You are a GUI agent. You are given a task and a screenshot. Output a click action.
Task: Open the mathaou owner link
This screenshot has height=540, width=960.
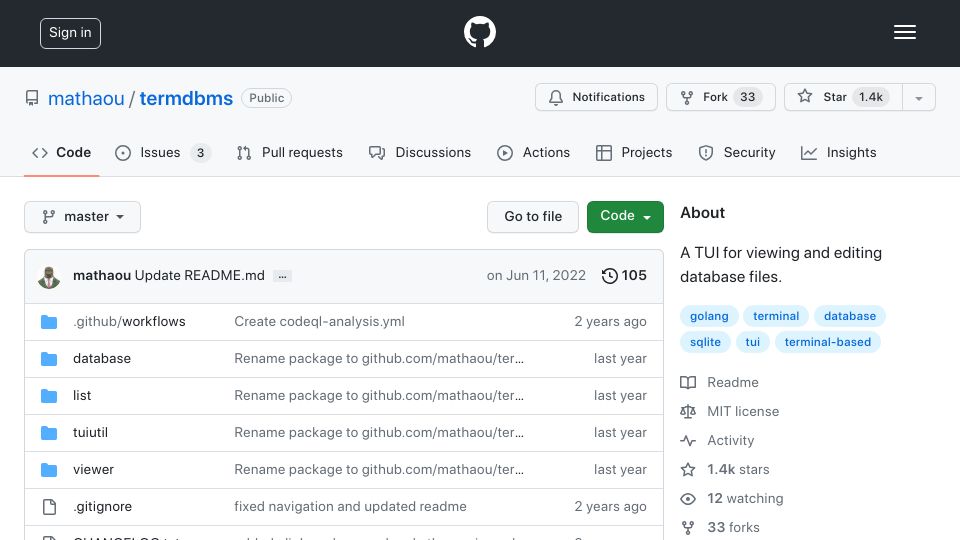[86, 99]
